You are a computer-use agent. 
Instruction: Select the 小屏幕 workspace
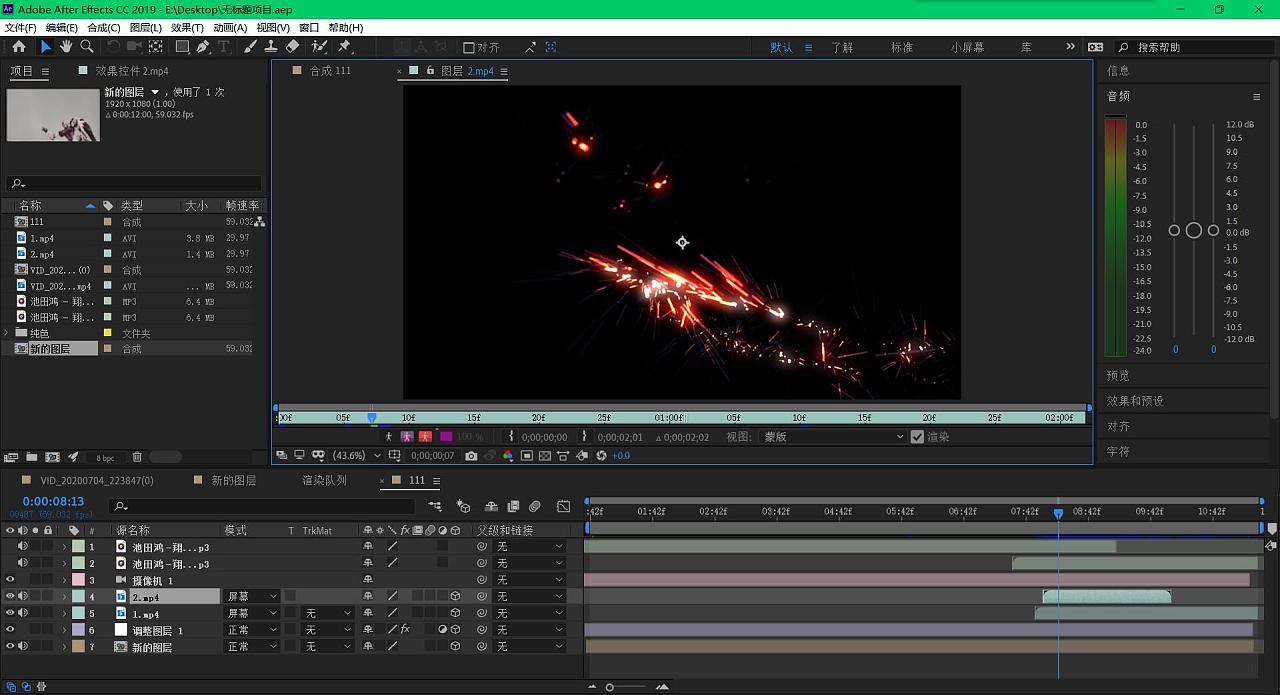967,47
